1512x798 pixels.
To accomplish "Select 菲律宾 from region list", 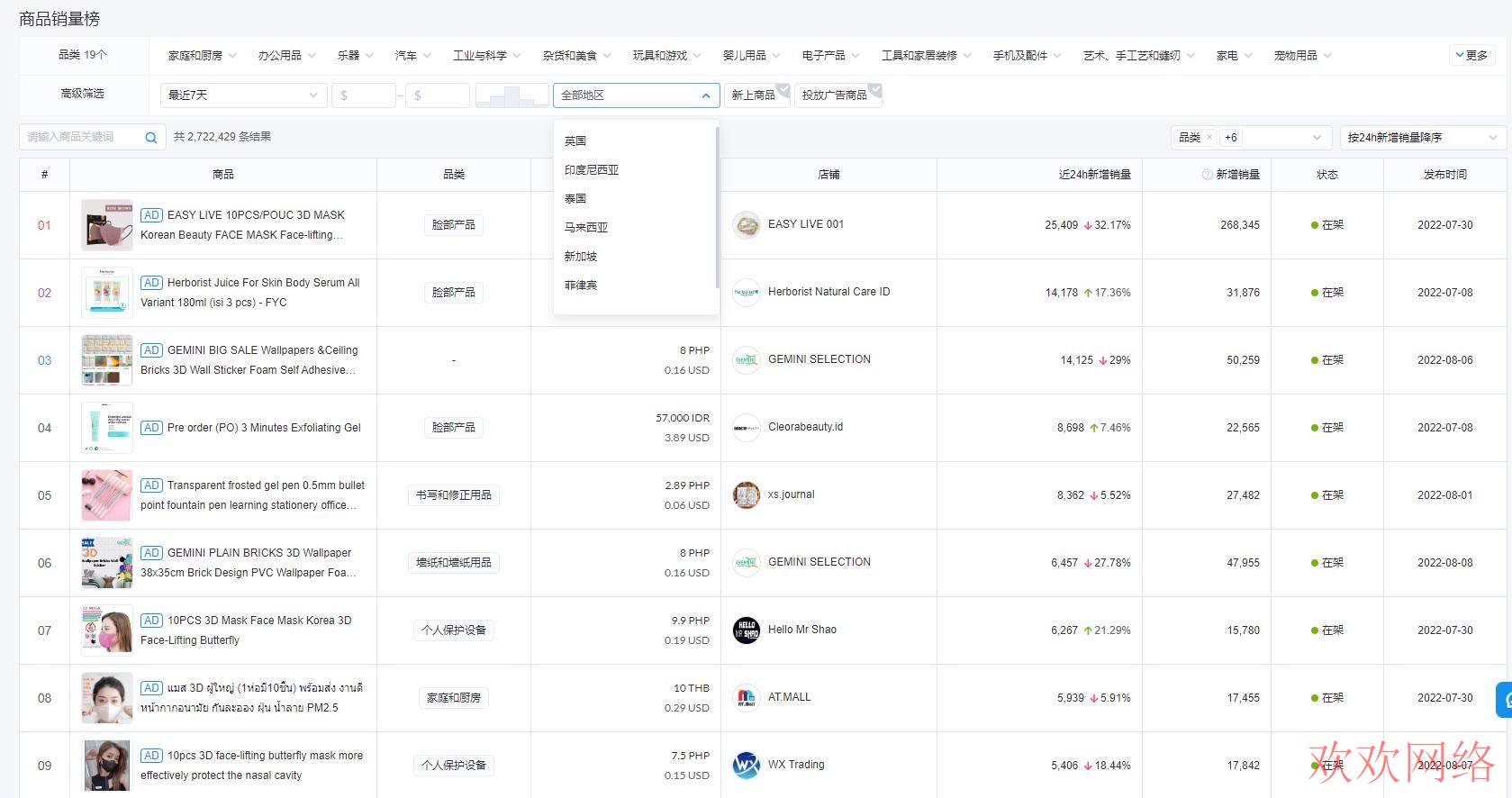I will click(635, 286).
